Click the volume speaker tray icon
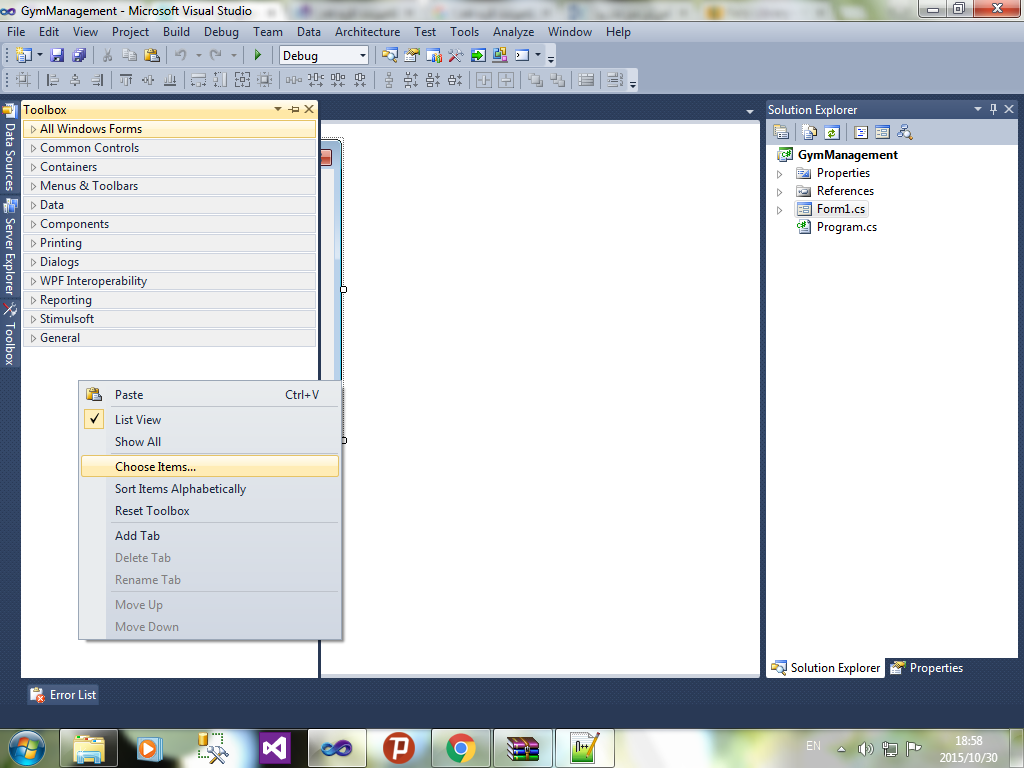 pos(865,748)
